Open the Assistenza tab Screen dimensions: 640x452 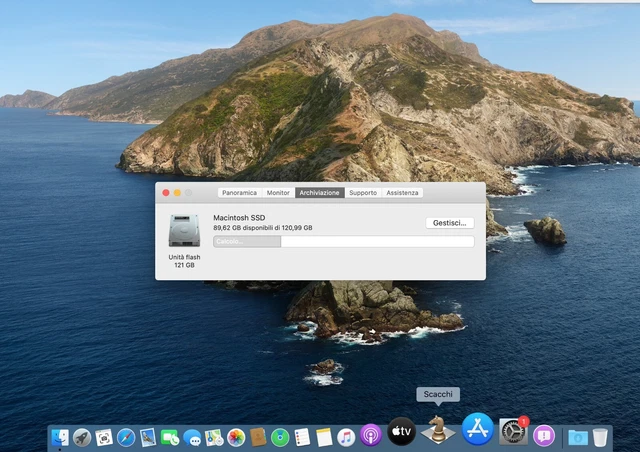click(402, 193)
